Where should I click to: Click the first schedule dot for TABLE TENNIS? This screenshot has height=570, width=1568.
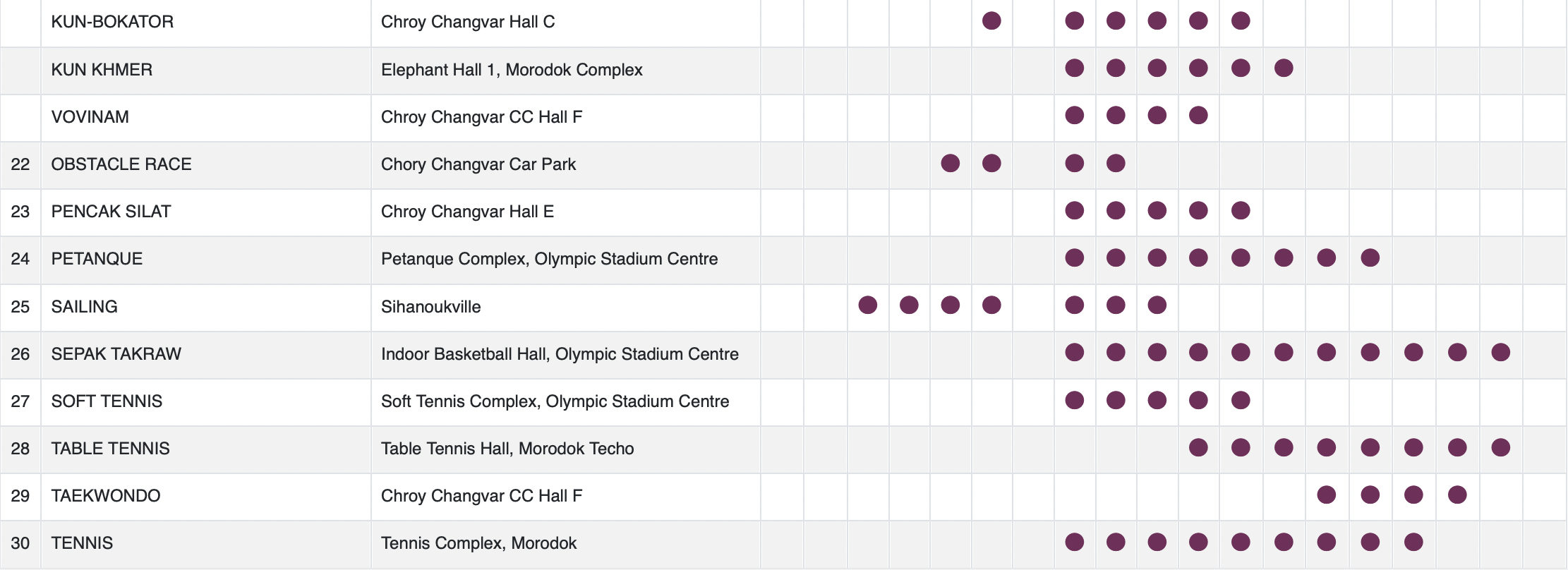[x=1198, y=448]
